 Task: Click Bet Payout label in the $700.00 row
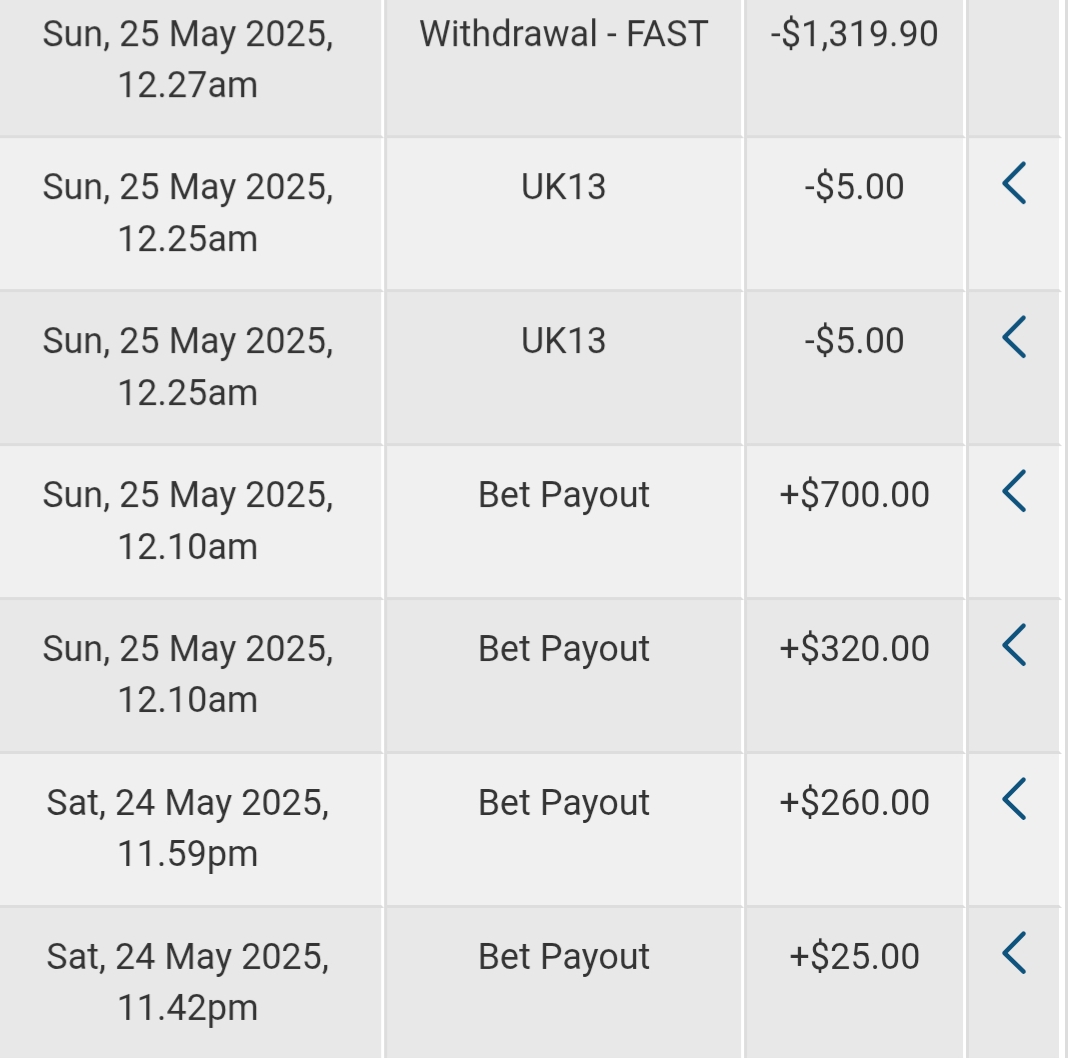point(563,495)
